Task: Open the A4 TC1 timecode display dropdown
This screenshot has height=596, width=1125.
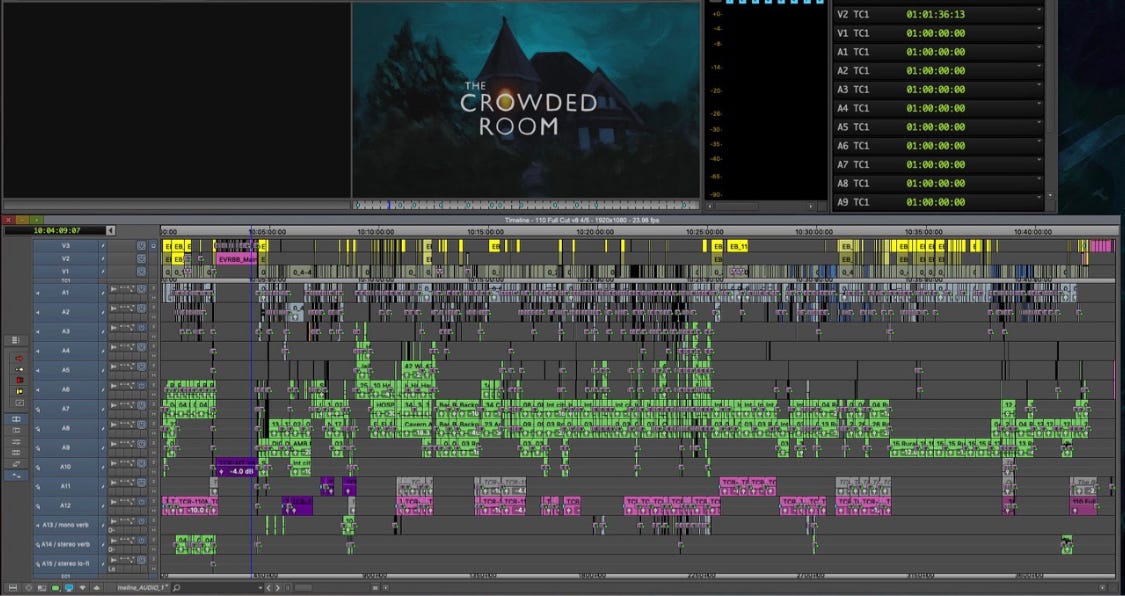Action: pyautogui.click(x=1039, y=103)
